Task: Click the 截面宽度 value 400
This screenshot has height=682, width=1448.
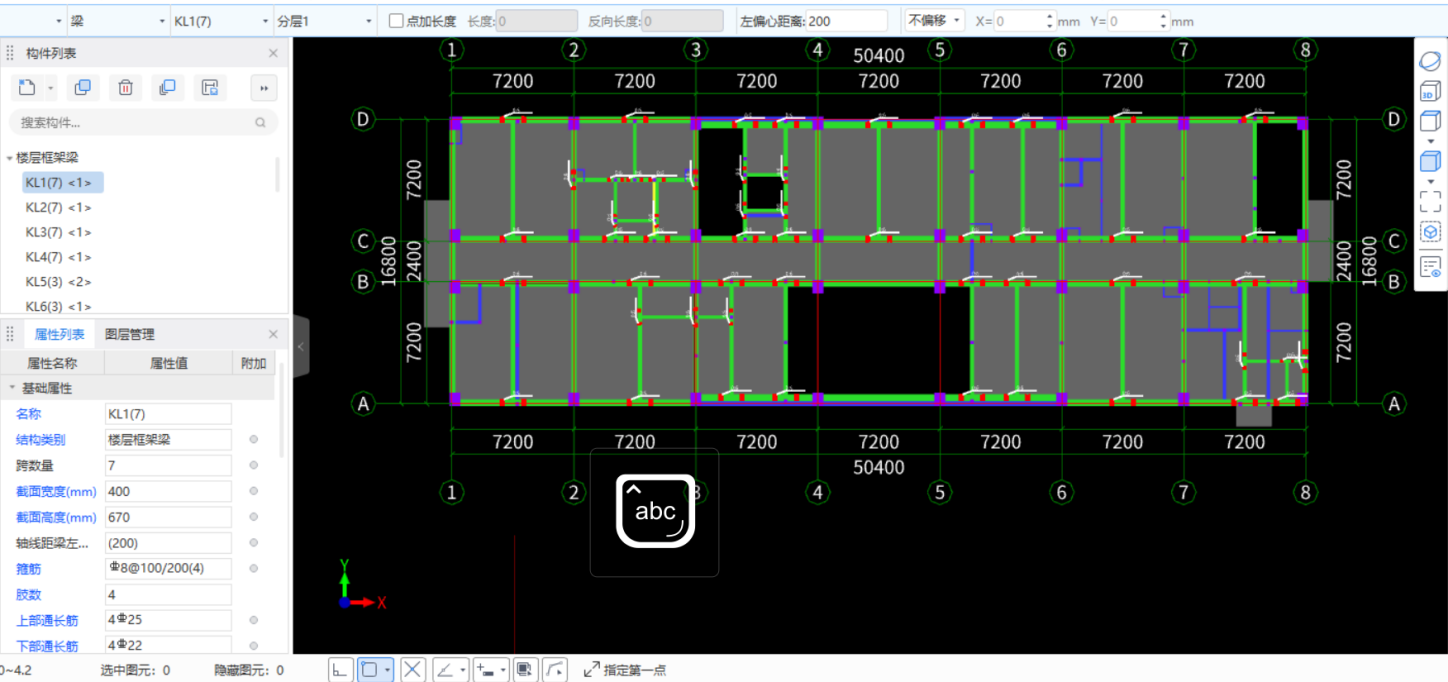Action: (168, 491)
